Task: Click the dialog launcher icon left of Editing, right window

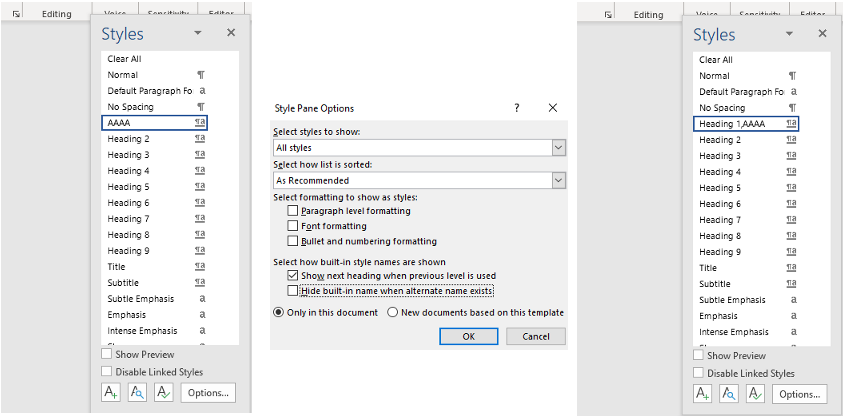Action: point(608,15)
